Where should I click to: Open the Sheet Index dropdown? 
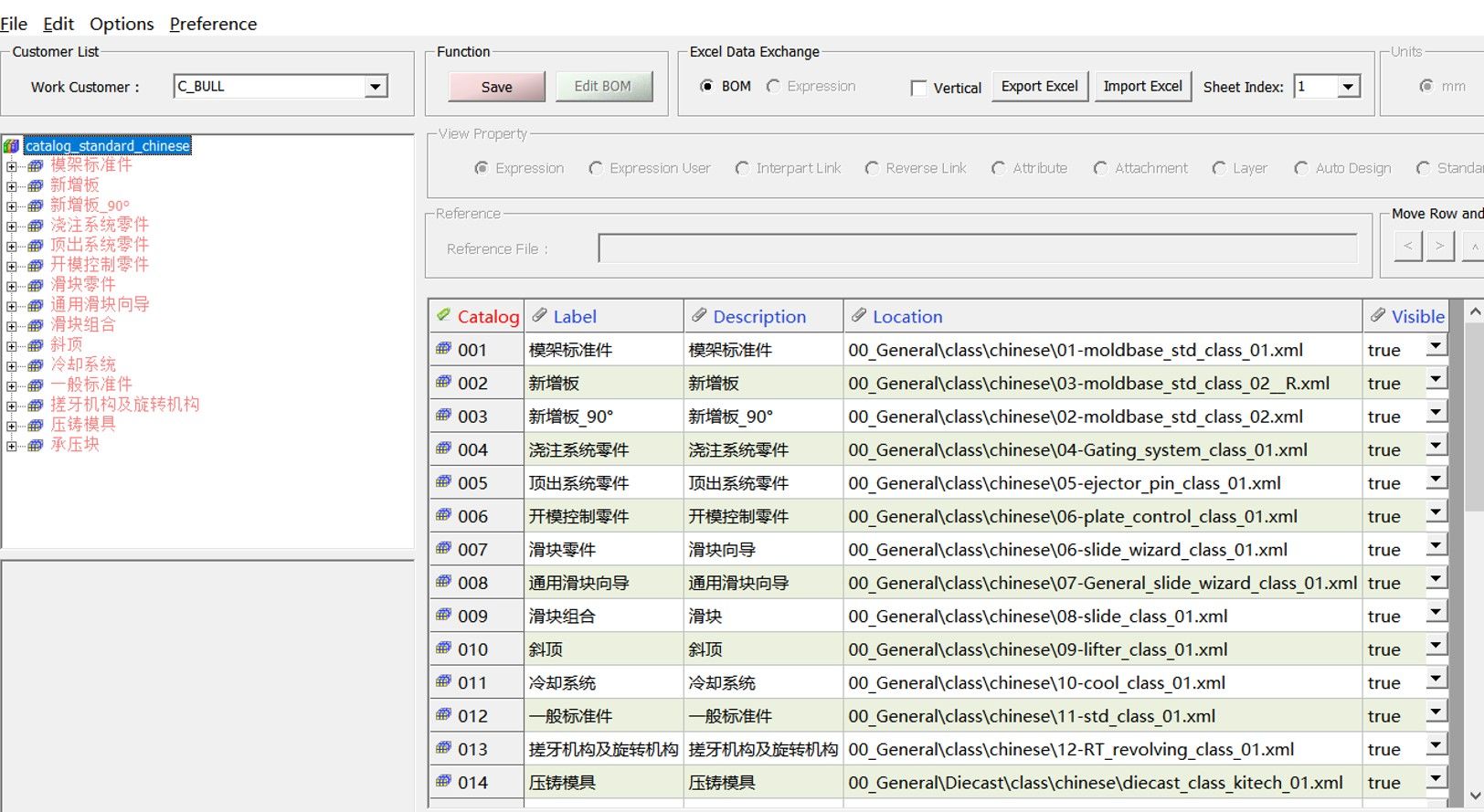click(1348, 87)
